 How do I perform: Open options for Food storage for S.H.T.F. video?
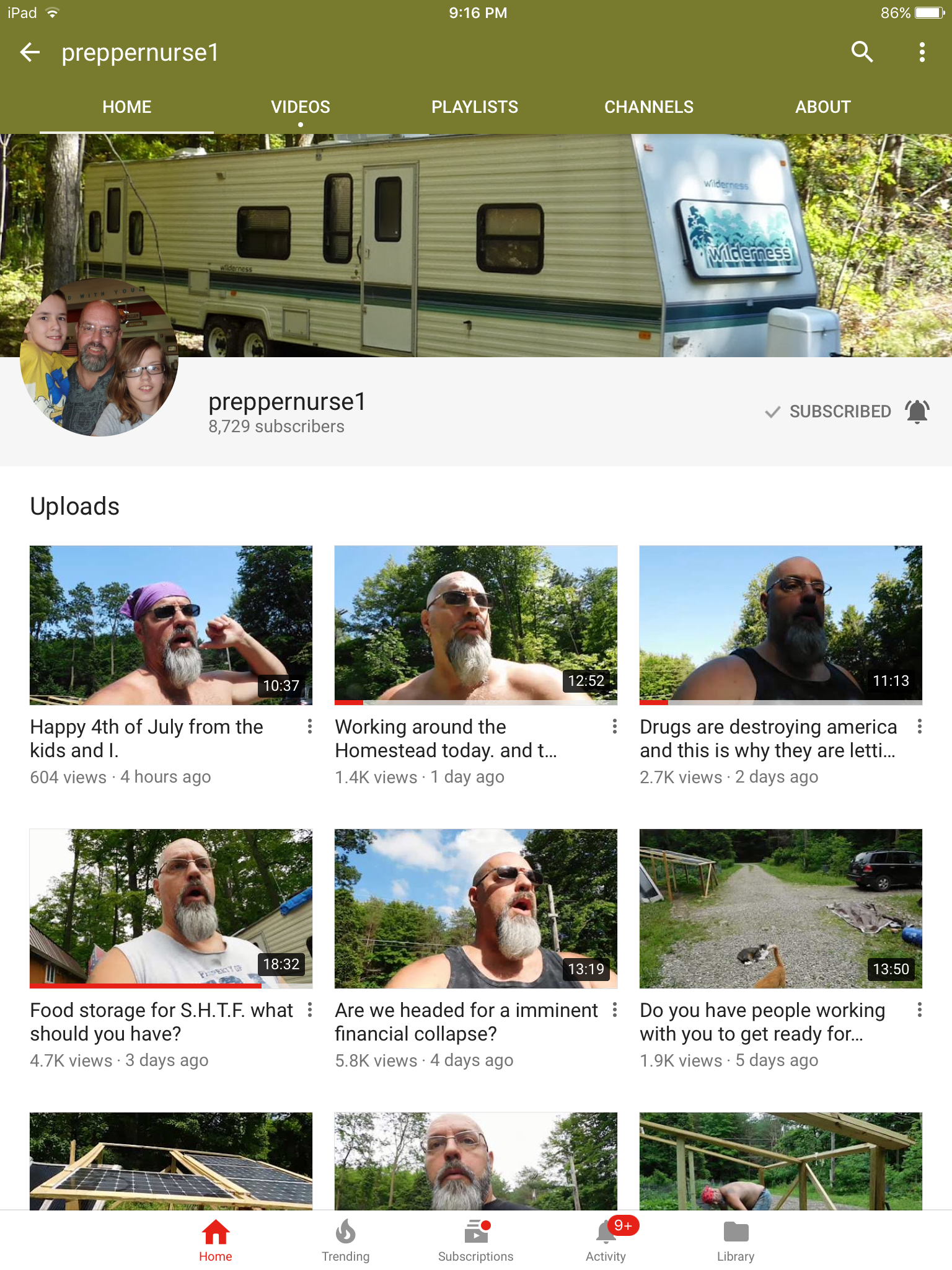tap(310, 1010)
